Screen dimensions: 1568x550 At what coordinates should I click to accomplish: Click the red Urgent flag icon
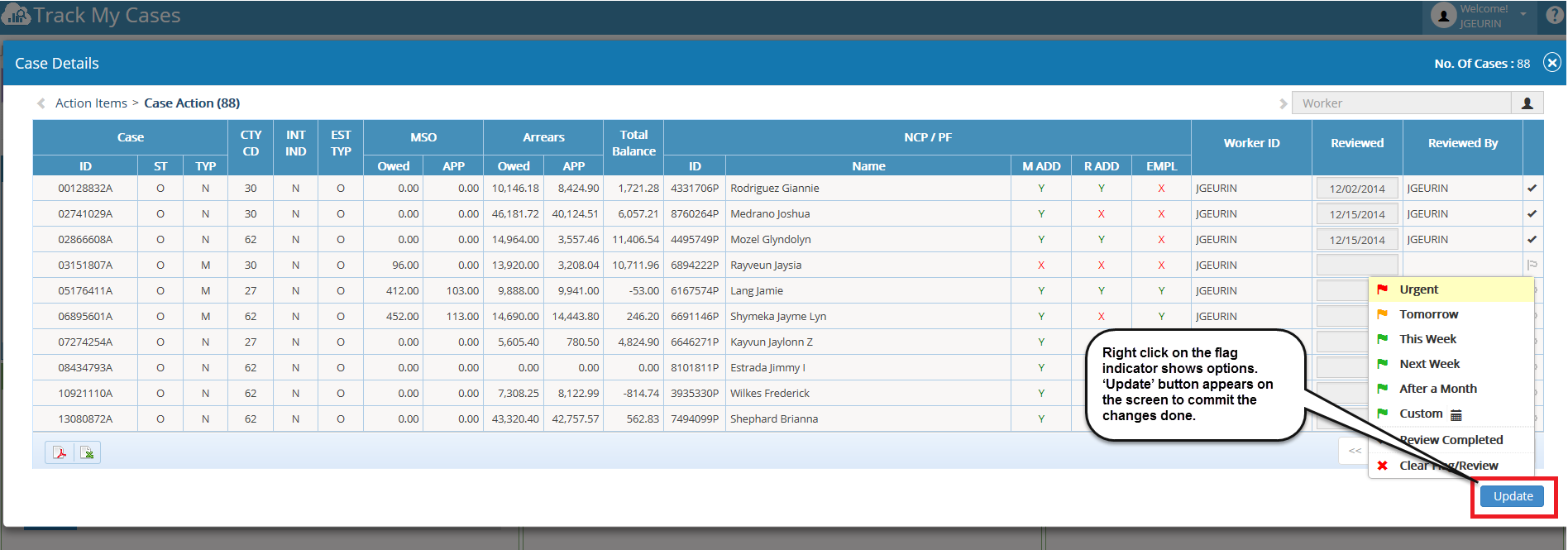pos(1382,289)
